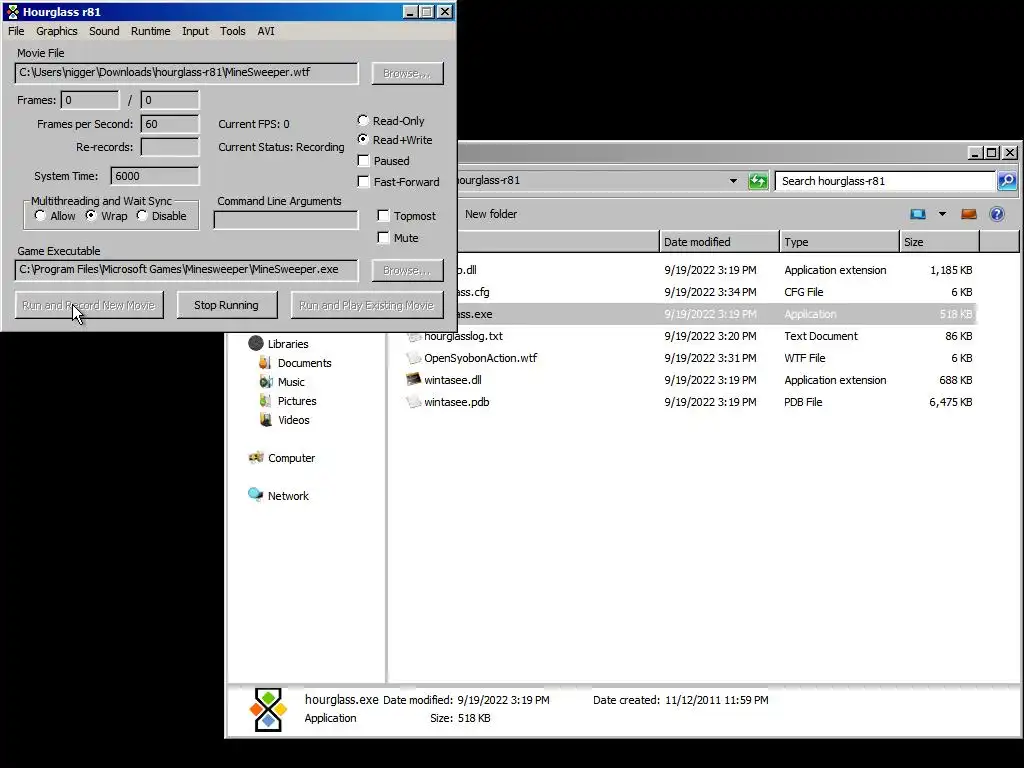Open Music library icon

click(x=265, y=381)
